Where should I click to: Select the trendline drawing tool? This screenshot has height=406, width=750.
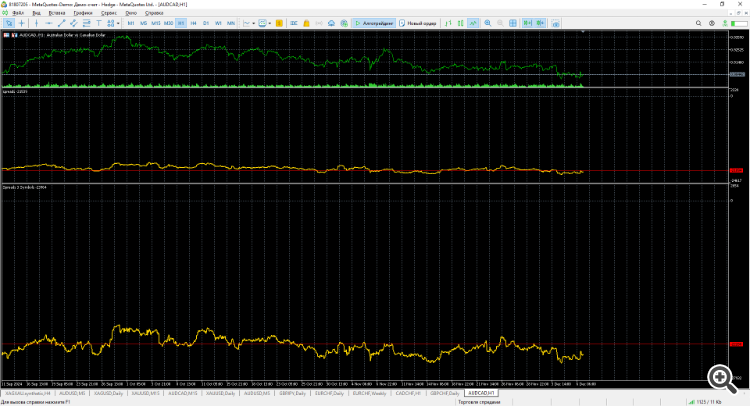61,23
